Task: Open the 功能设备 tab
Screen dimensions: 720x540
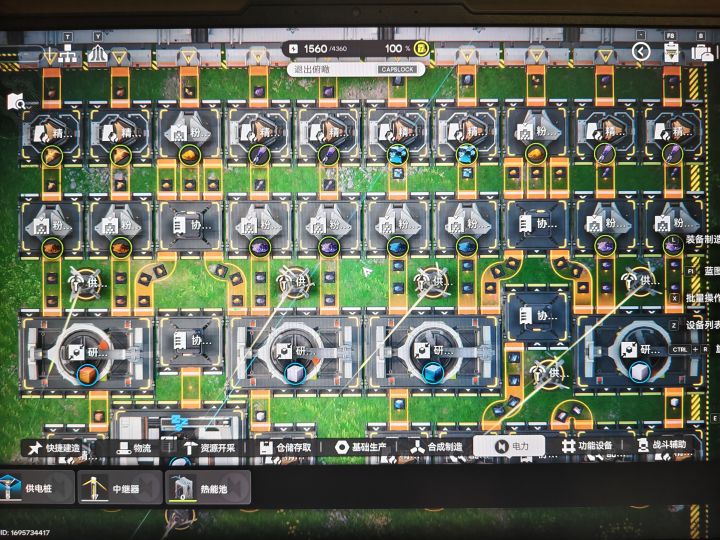Action: [587, 445]
